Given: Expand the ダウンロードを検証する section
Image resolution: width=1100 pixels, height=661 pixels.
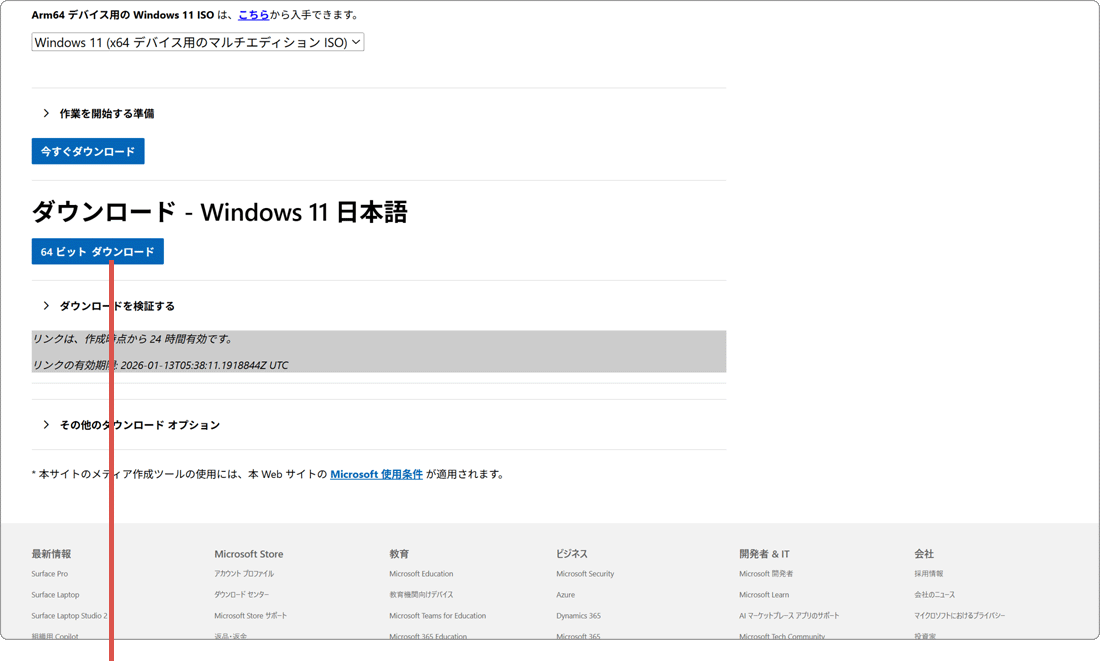Looking at the screenshot, I should tap(116, 306).
